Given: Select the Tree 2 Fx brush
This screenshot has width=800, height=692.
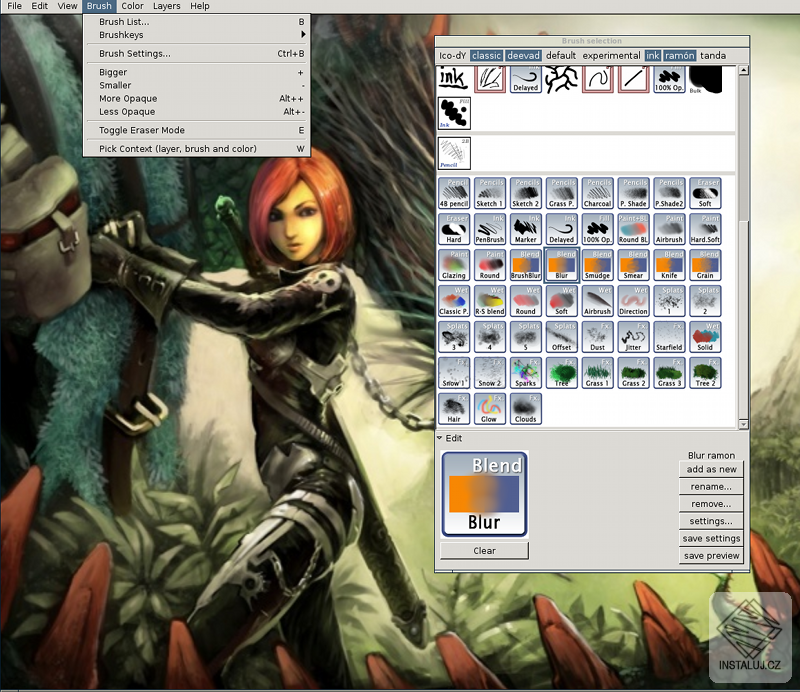Looking at the screenshot, I should coord(705,373).
